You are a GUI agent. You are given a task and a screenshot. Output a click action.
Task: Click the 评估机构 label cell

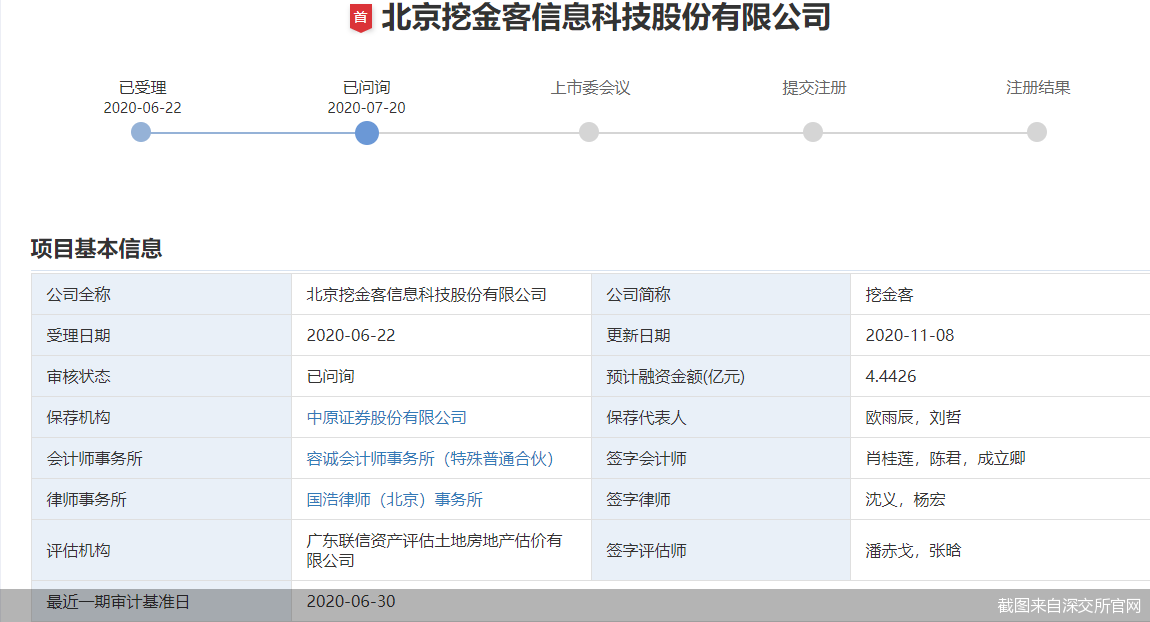click(161, 550)
